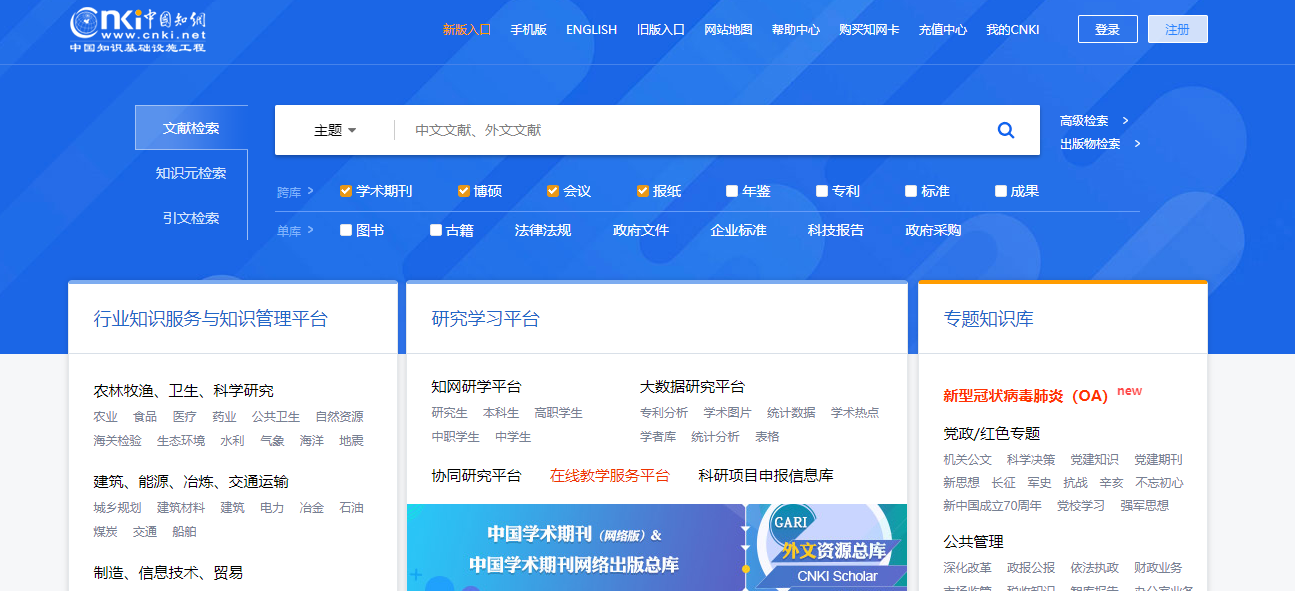The image size is (1295, 591).
Task: Click the CNKI logo
Action: [x=138, y=30]
